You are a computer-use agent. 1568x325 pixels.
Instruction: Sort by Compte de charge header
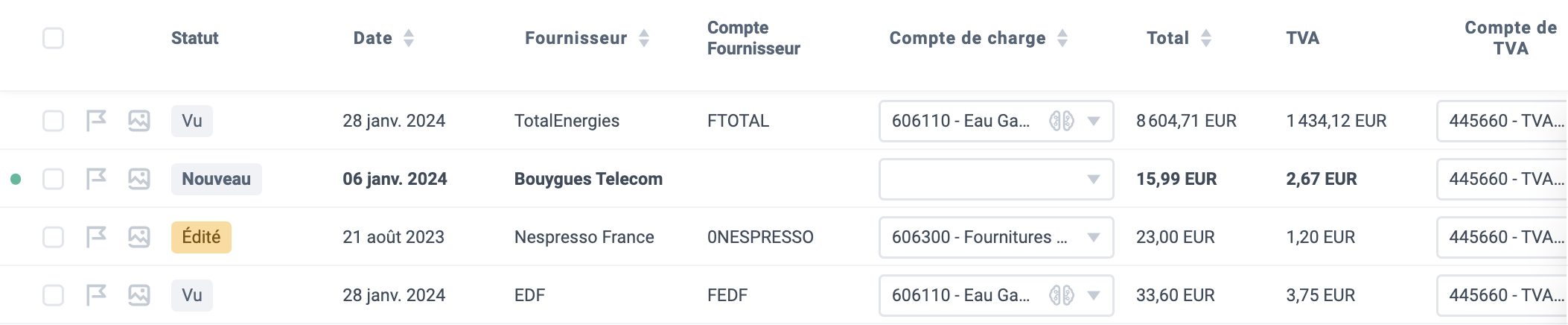[x=979, y=38]
